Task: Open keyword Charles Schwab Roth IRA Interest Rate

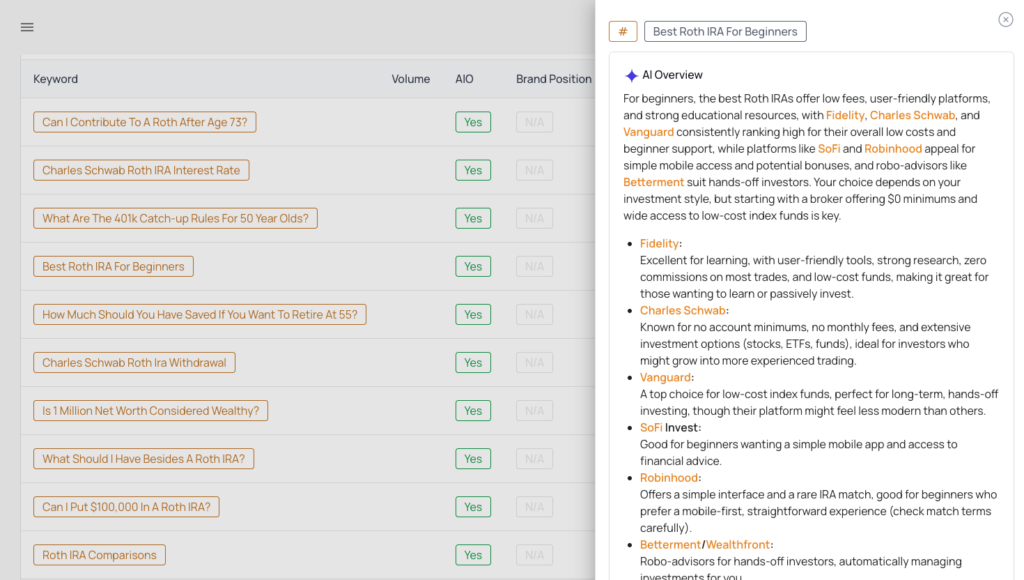Action: (141, 170)
